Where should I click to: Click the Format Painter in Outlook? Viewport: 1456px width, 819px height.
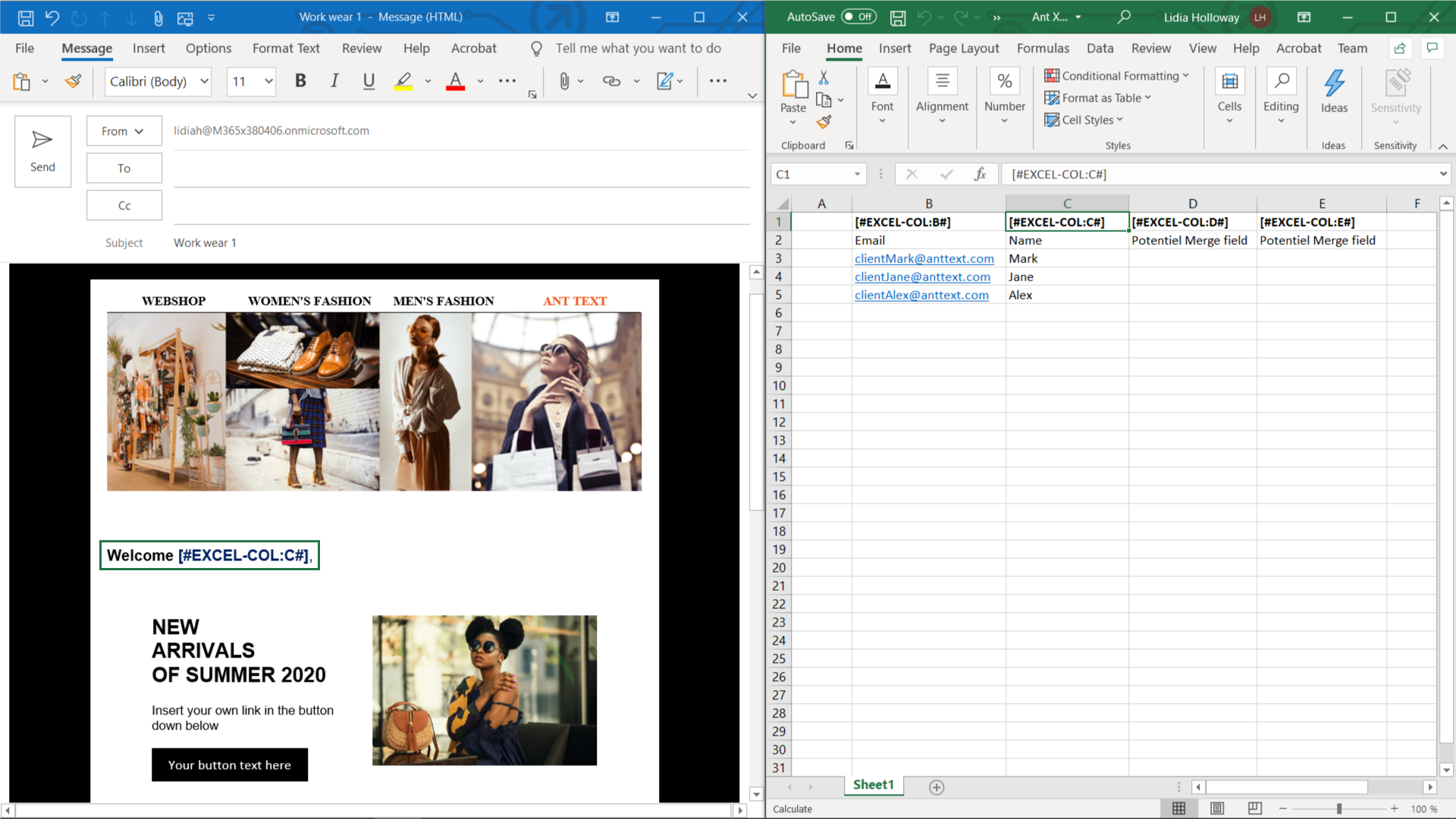tap(74, 80)
